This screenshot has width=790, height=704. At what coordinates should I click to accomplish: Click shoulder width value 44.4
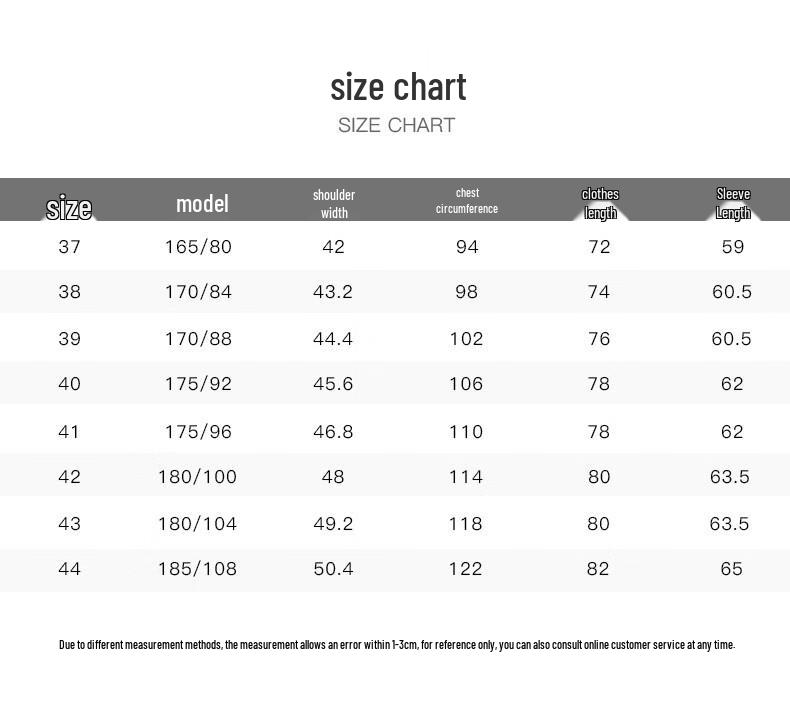click(333, 339)
